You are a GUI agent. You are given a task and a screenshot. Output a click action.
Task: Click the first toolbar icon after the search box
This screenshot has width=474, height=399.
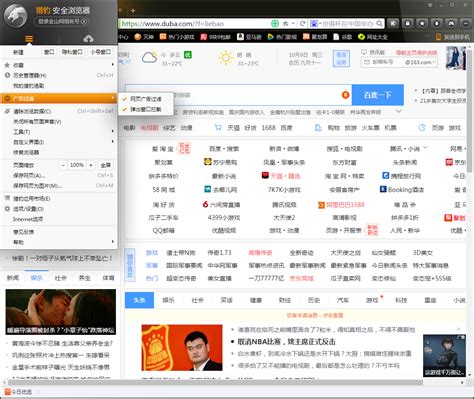pyautogui.click(x=393, y=23)
